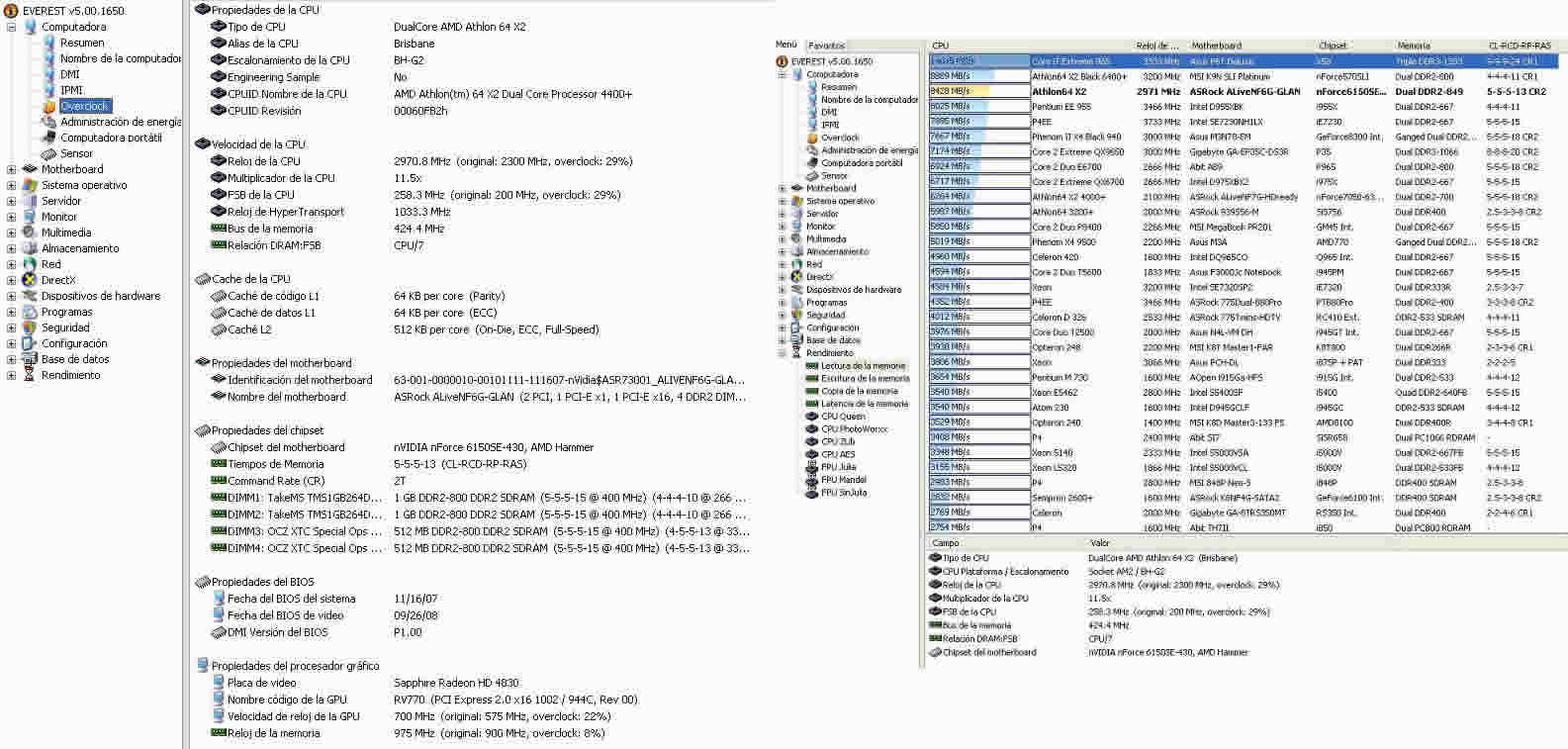
Task: Click the Latencia de la memoria benchmark icon
Action: pos(812,404)
